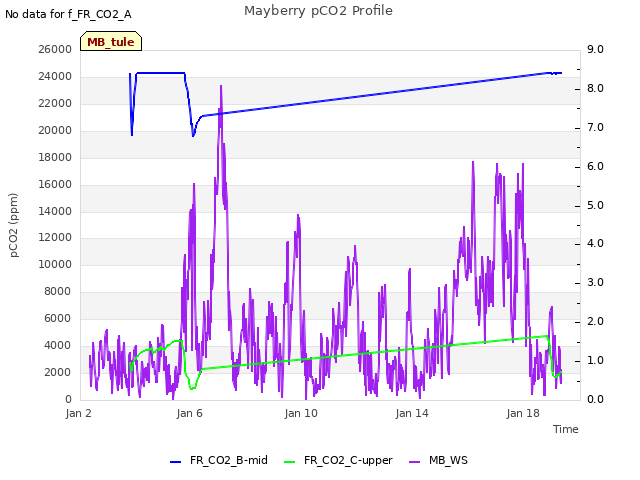Click the pCO2 (ppm) y-axis label
640x480 pixels.
pos(14,225)
